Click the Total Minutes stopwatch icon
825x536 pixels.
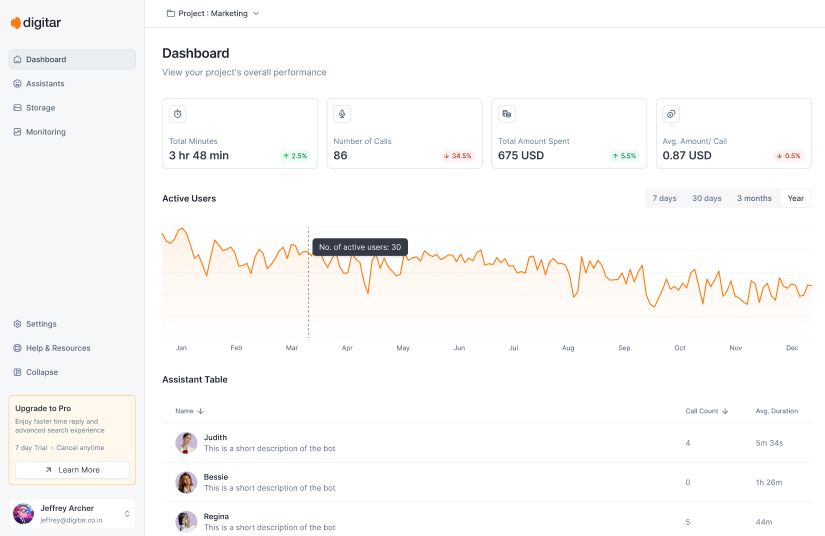coord(178,114)
